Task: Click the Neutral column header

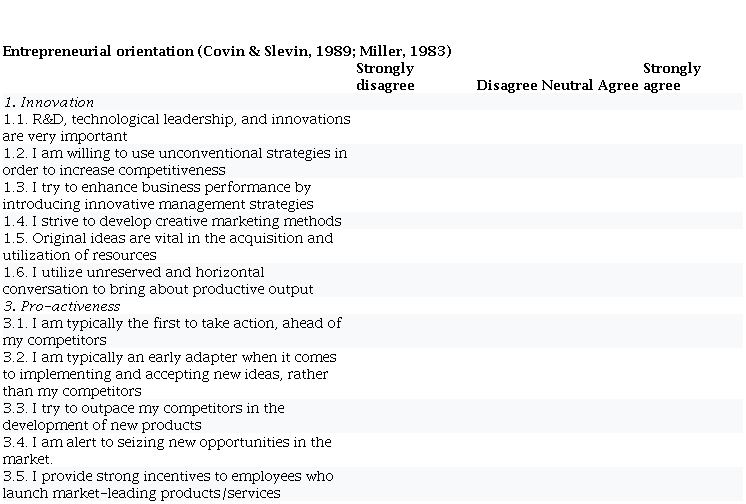Action: (x=567, y=86)
